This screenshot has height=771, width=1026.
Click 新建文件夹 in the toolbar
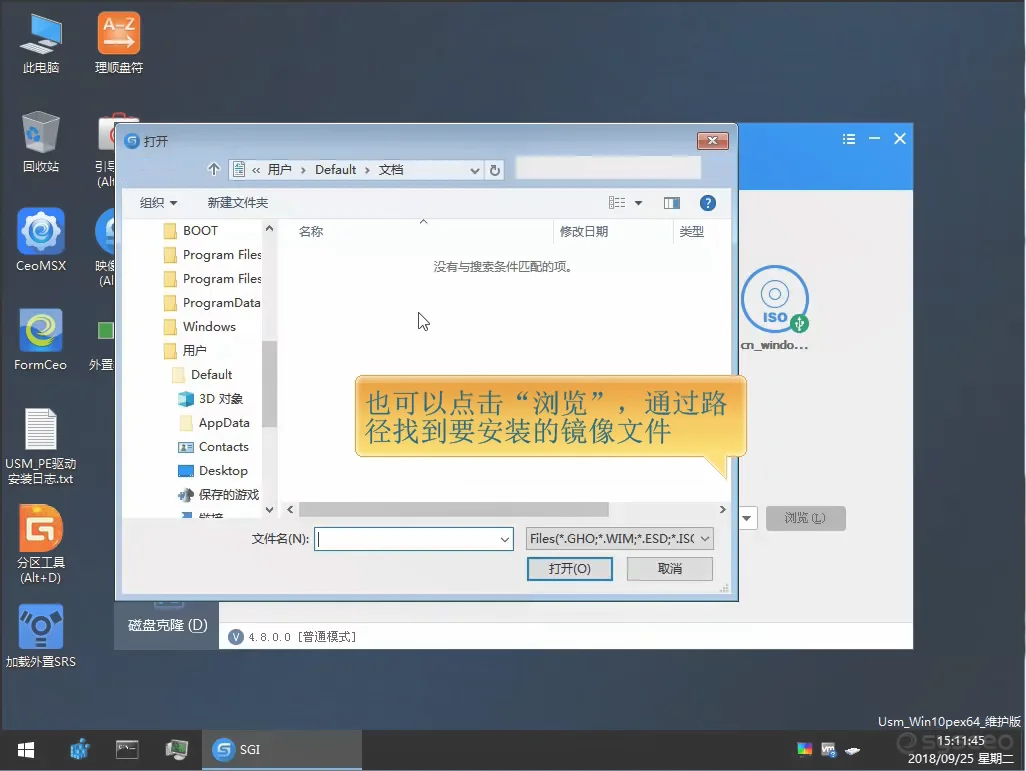click(237, 203)
